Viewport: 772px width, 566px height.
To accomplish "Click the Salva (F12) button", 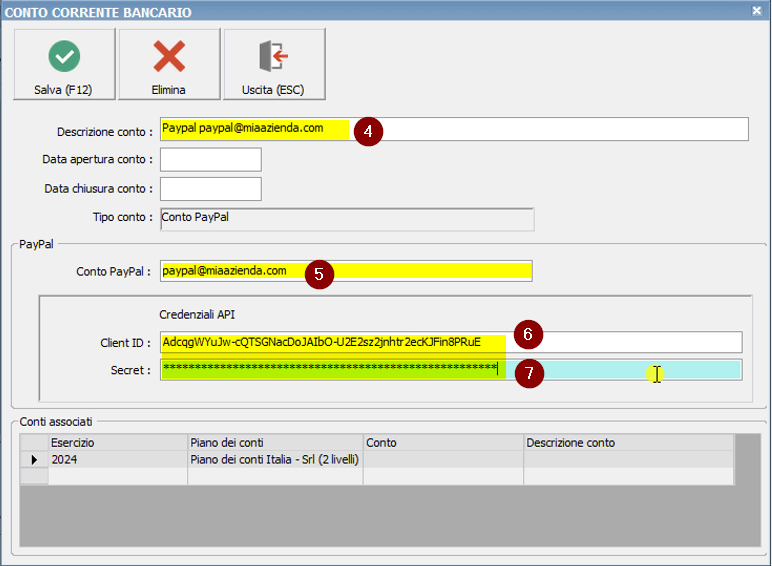I will point(64,64).
